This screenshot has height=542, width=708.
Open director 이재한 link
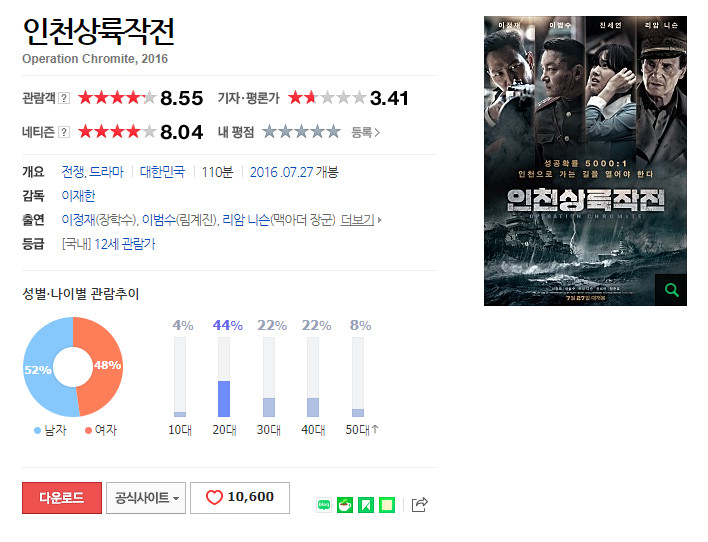tap(78, 196)
